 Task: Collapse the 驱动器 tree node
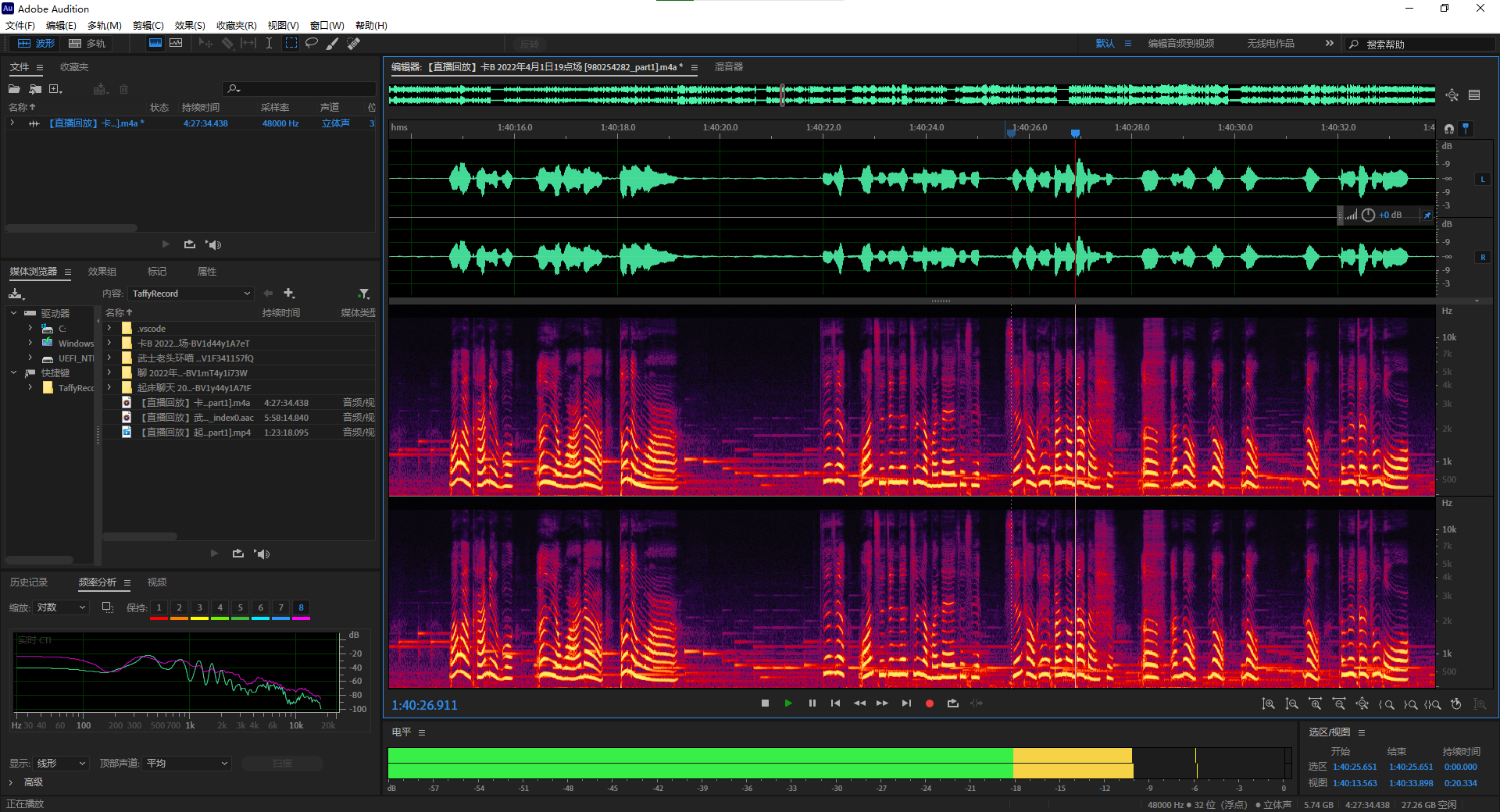pyautogui.click(x=13, y=313)
